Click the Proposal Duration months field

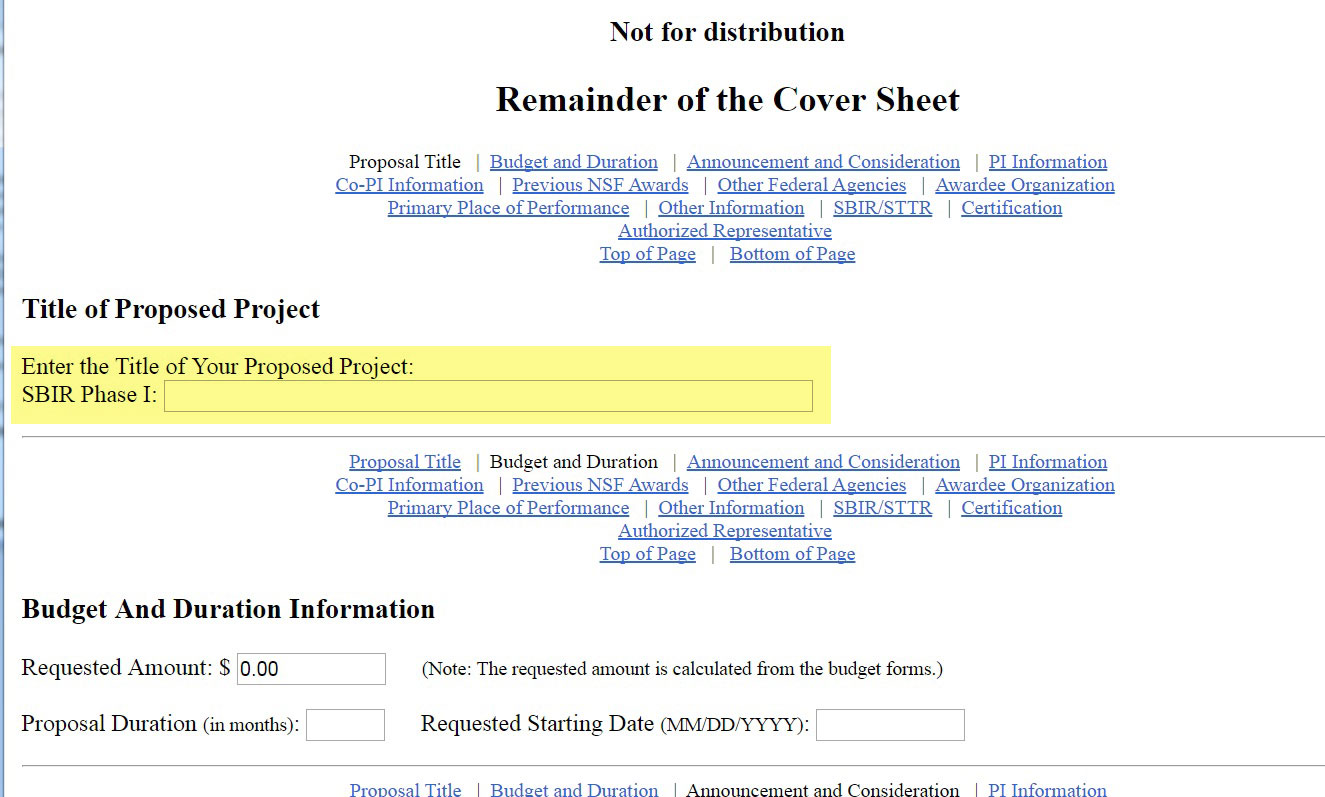pyautogui.click(x=345, y=725)
